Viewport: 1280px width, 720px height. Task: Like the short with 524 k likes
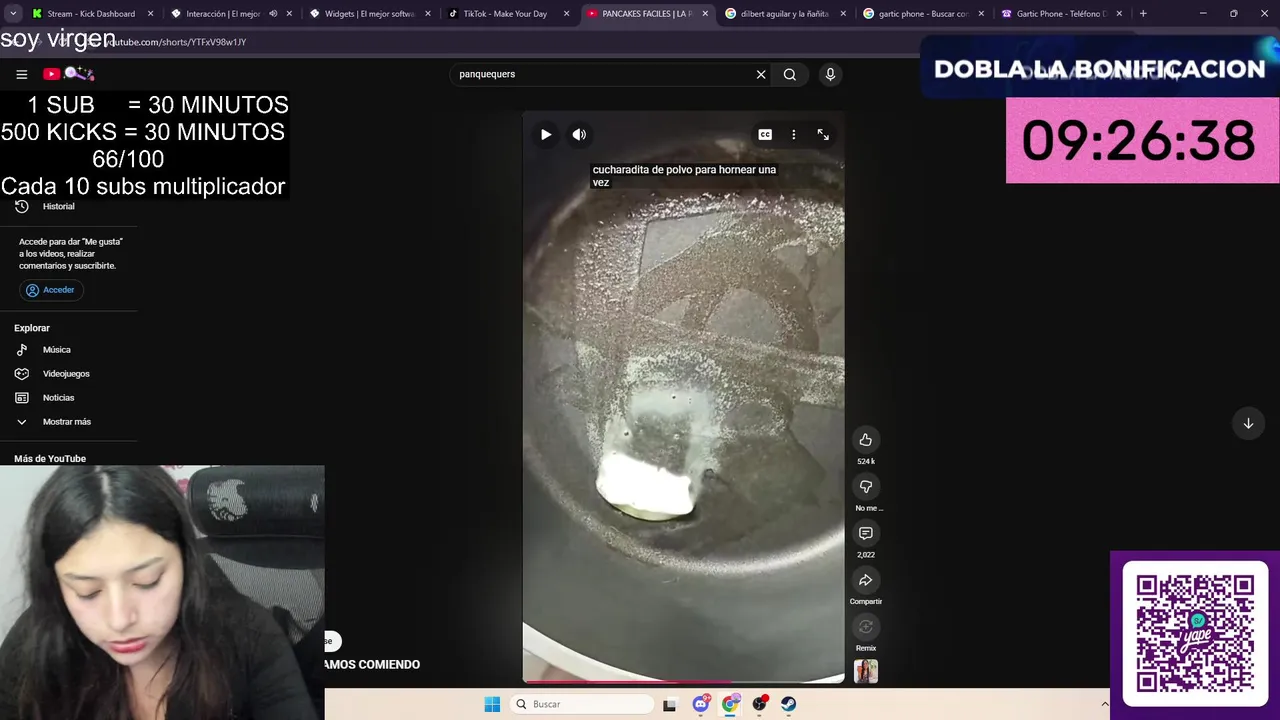tap(866, 440)
